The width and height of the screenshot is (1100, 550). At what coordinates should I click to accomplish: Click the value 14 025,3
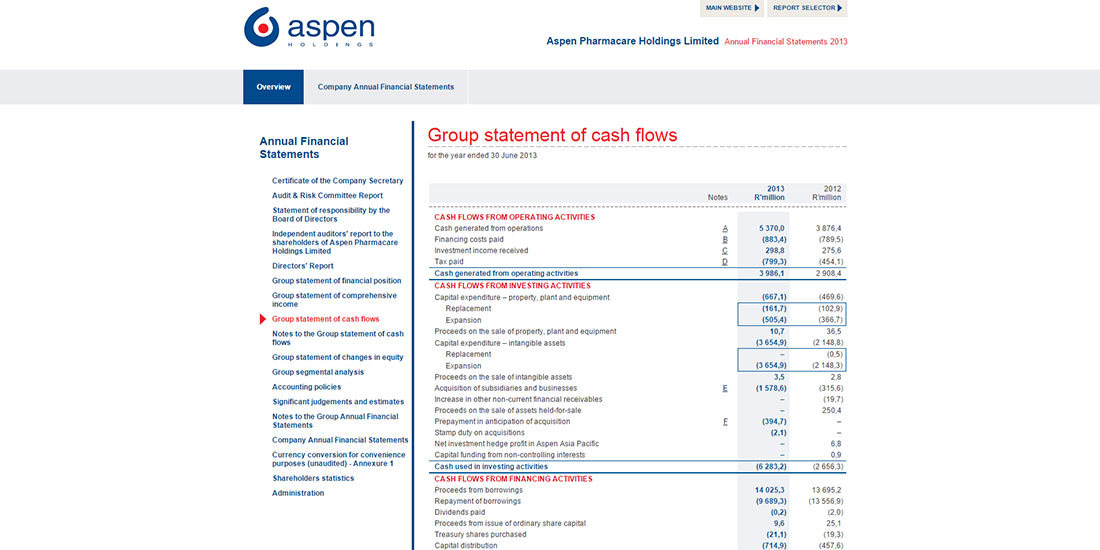tap(770, 490)
